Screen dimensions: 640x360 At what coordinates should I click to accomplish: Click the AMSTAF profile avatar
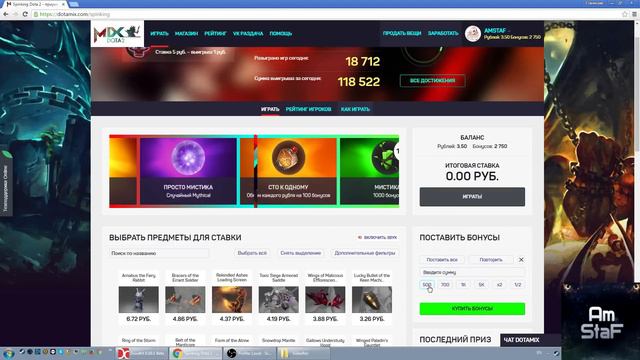pos(473,33)
